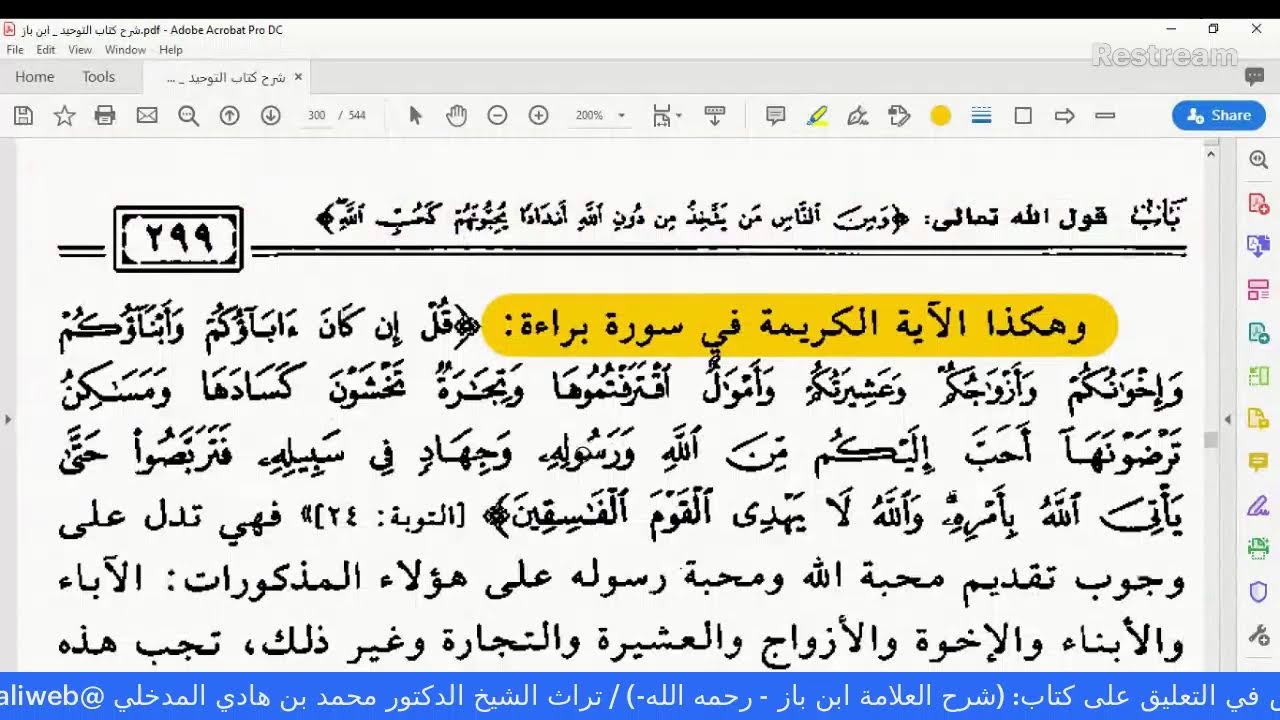
Task: Open the File menu
Action: coord(15,50)
